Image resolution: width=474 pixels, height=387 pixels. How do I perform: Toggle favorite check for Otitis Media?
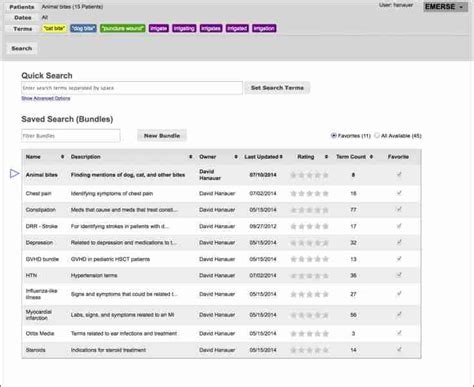(399, 333)
